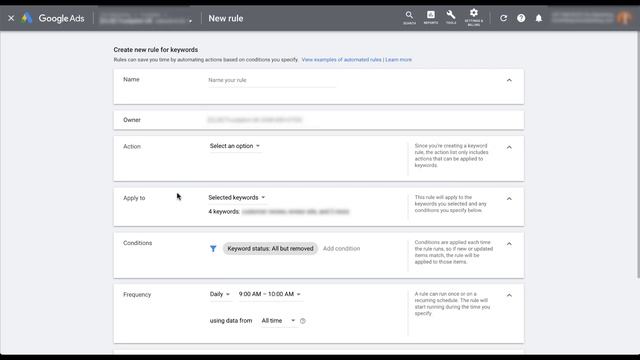The width and height of the screenshot is (640, 360).
Task: Collapse the Conditions section chevron
Action: click(509, 244)
